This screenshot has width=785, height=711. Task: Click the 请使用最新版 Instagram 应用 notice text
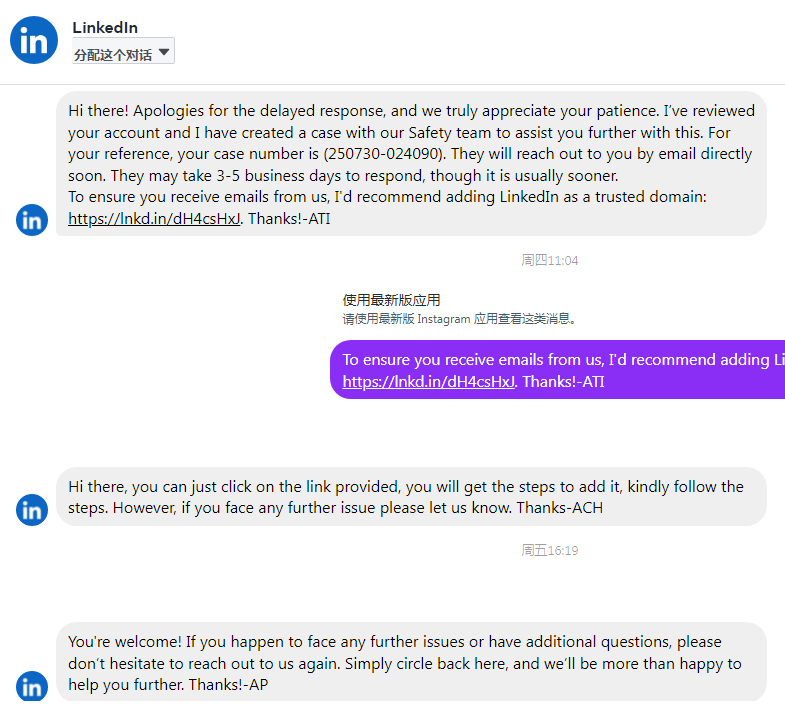coord(459,319)
